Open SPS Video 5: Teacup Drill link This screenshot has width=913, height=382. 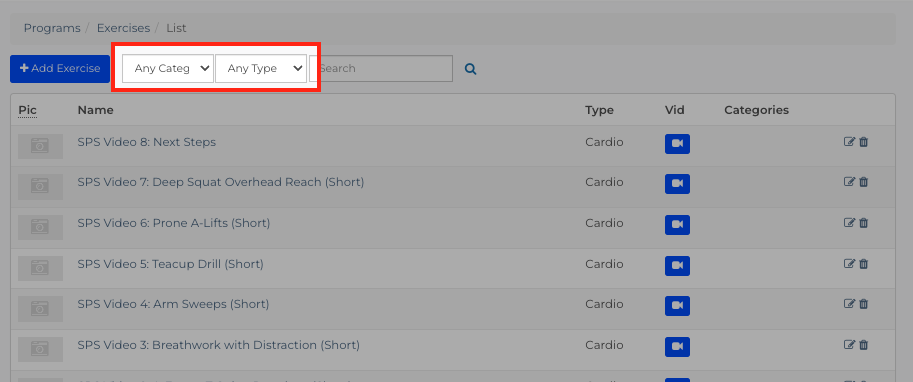point(171,264)
